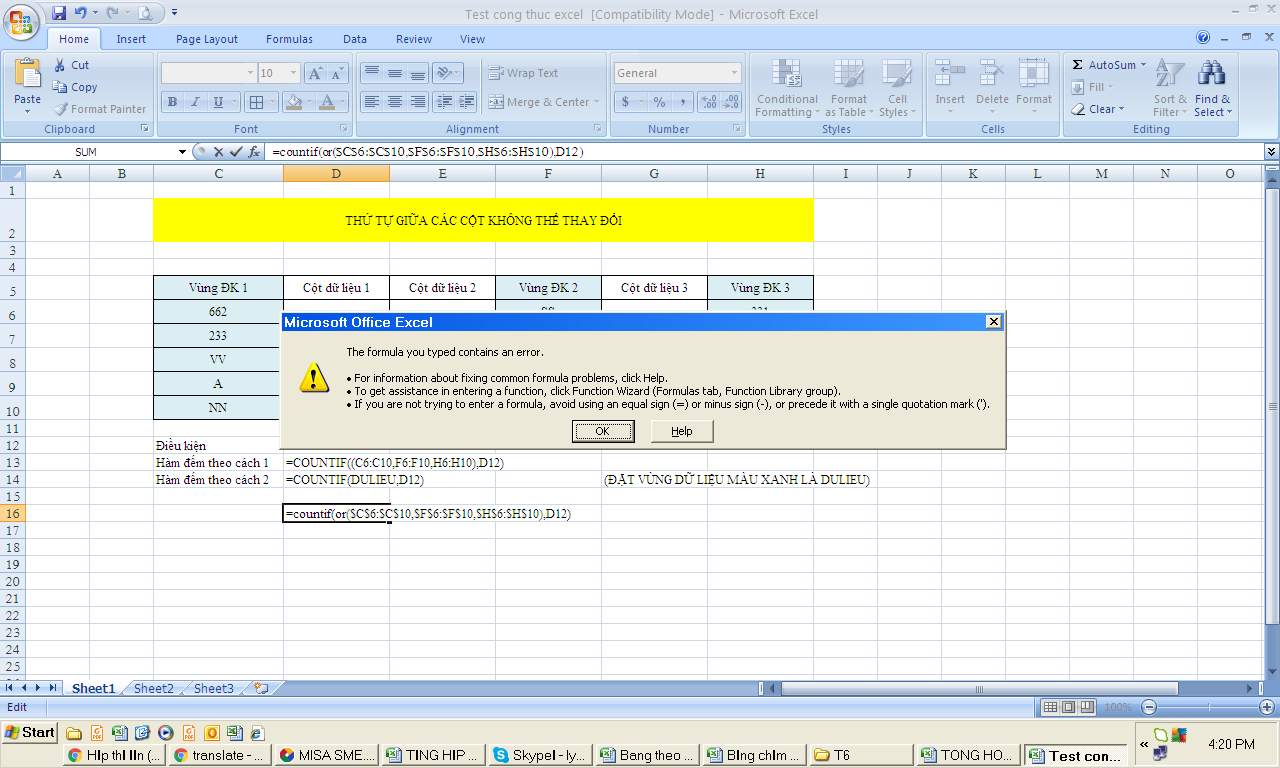Click the Windows Start button
1280x768 pixels.
tap(29, 732)
